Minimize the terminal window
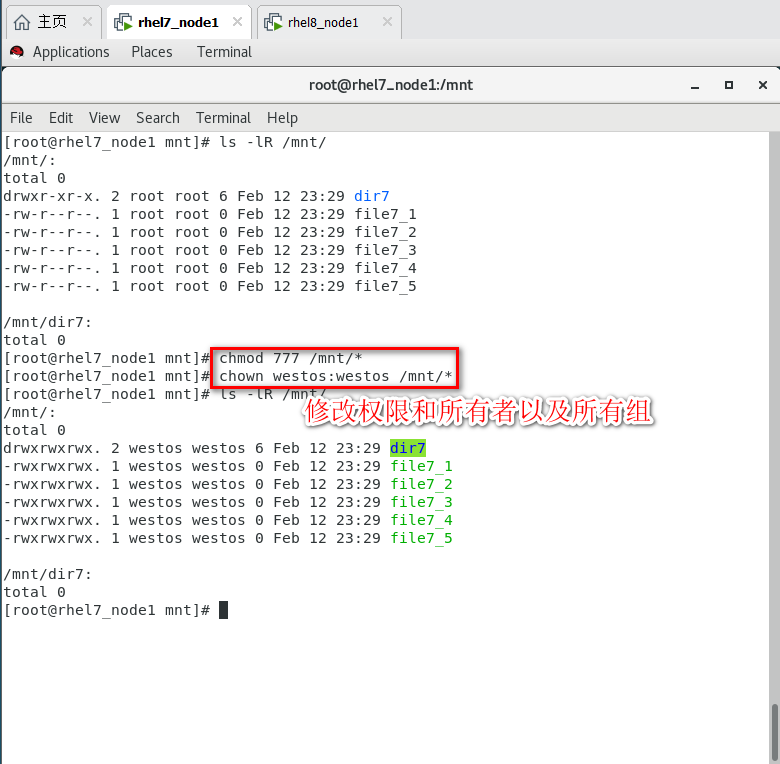 click(x=695, y=86)
